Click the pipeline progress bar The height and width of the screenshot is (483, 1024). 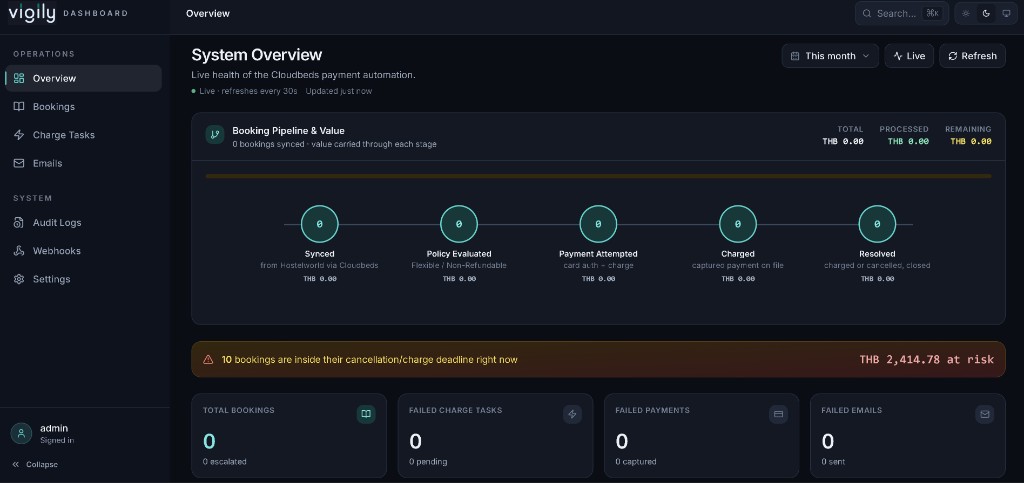pyautogui.click(x=598, y=176)
